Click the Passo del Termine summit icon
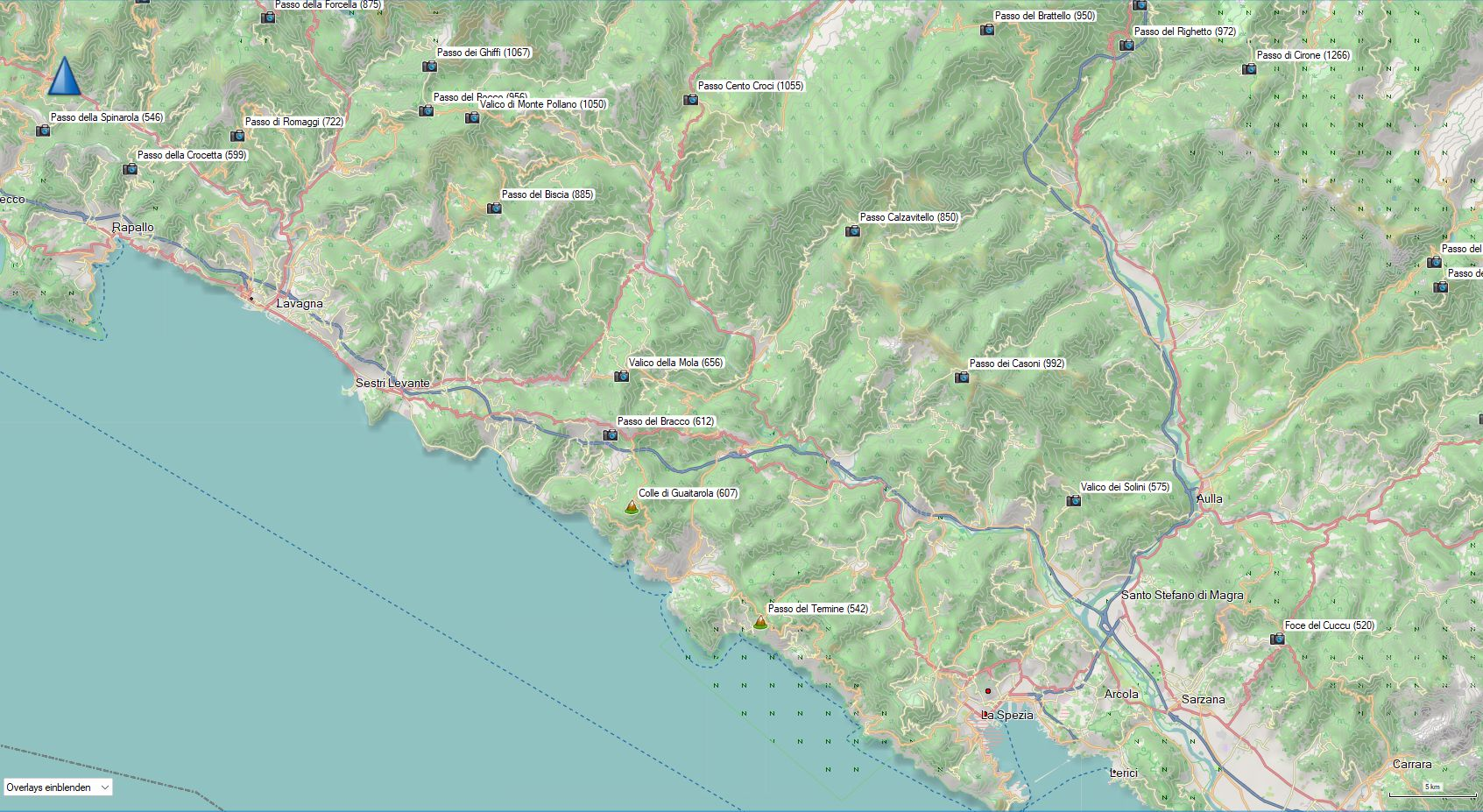Screen dimensions: 1483x812 (x=760, y=623)
